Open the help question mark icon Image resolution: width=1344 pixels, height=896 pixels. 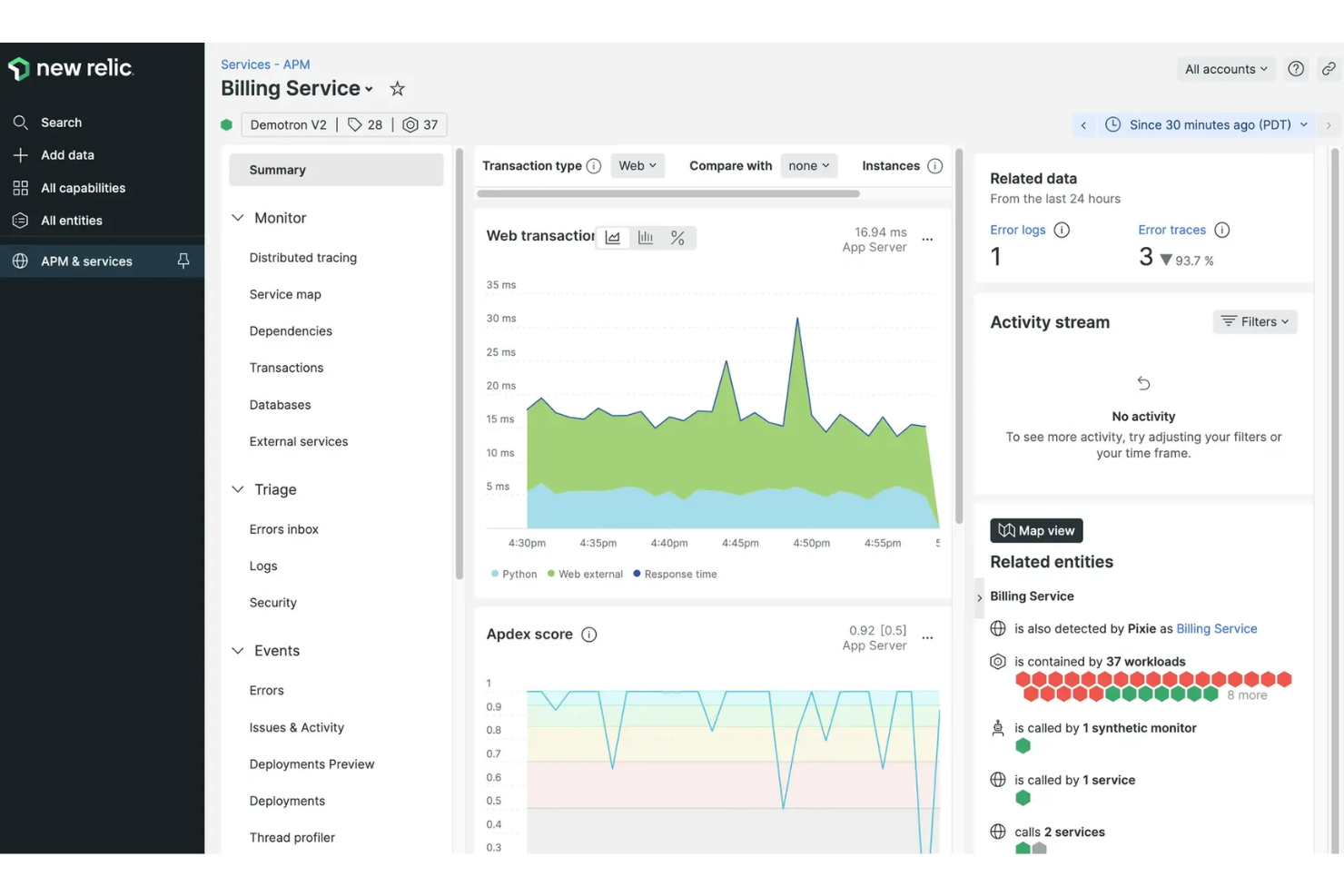pos(1296,68)
